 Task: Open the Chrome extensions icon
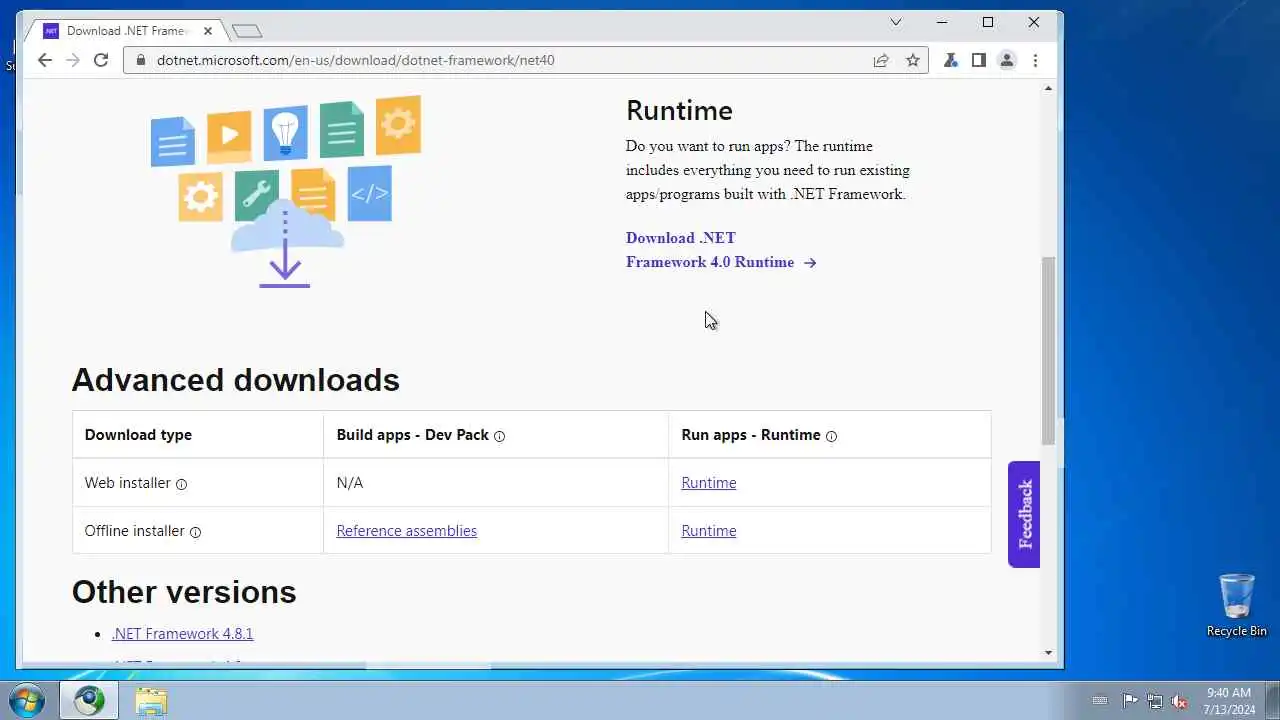tap(951, 60)
